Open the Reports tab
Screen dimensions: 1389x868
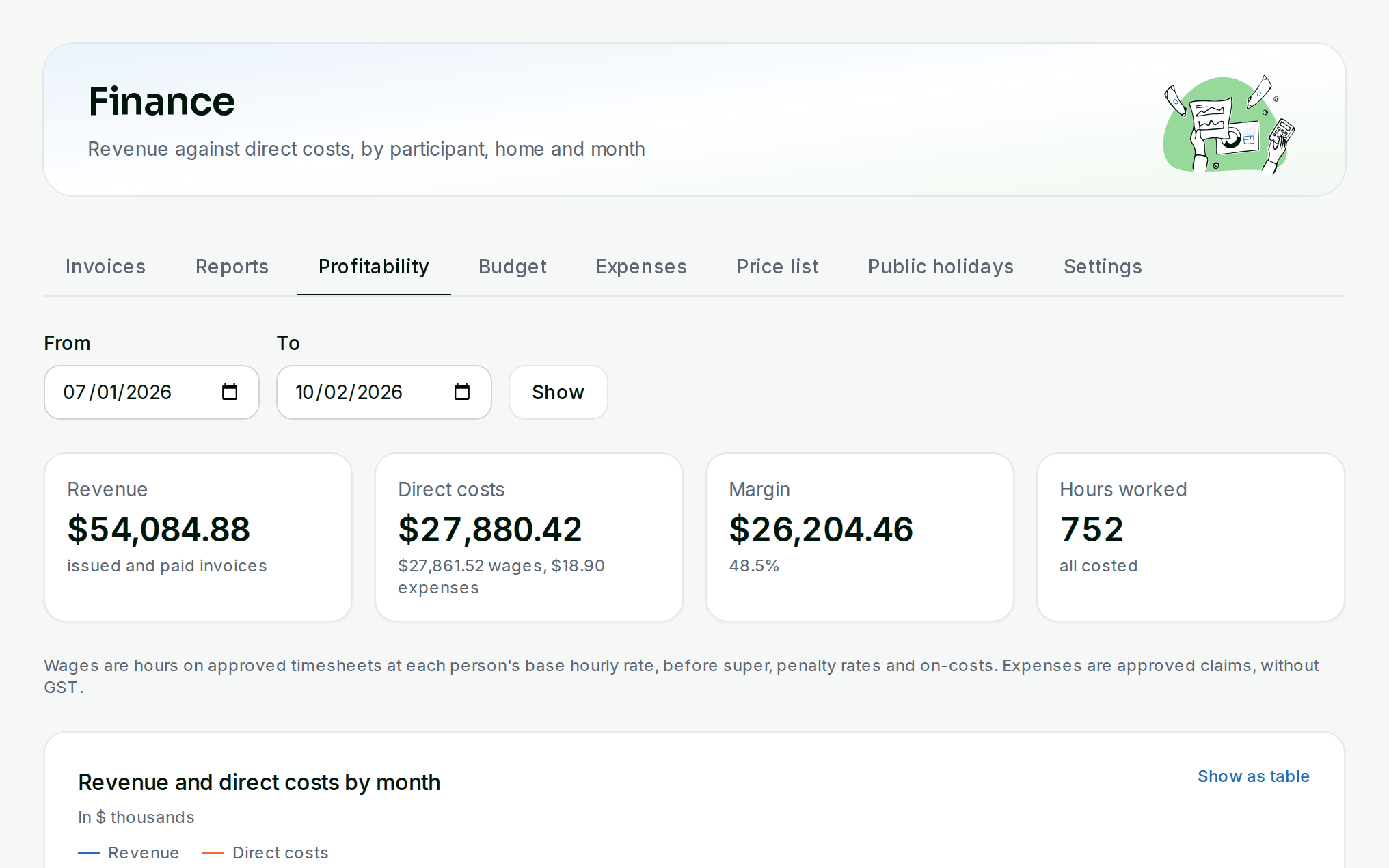(232, 267)
